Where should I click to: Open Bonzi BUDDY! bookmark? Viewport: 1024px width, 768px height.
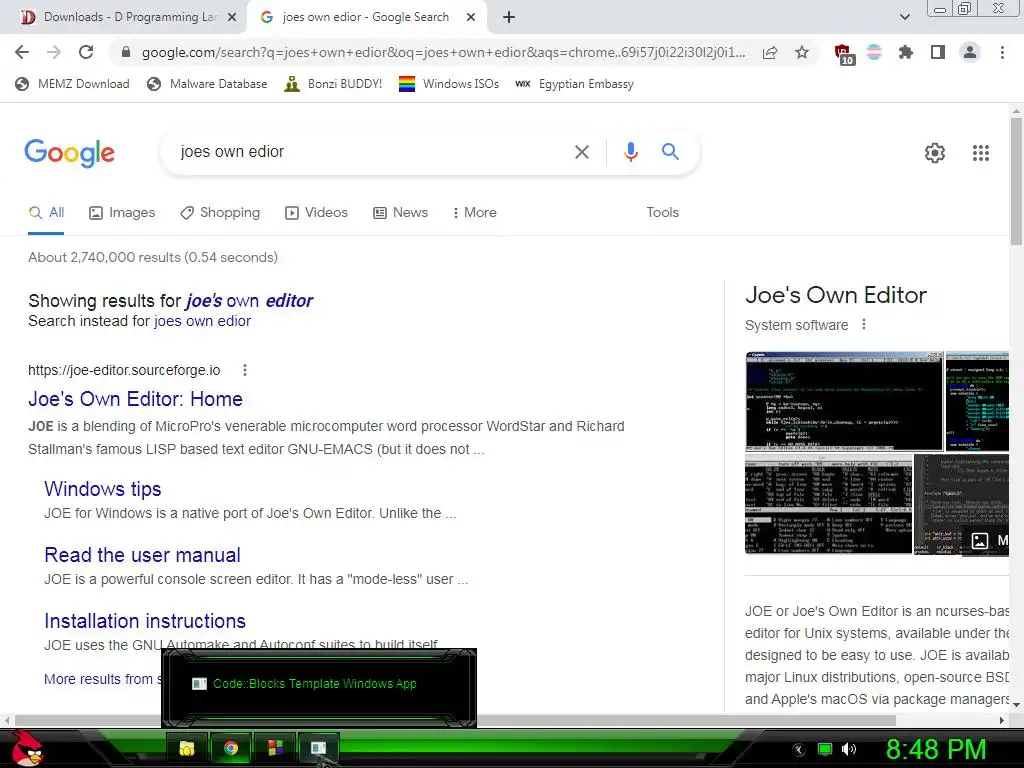click(x=334, y=84)
